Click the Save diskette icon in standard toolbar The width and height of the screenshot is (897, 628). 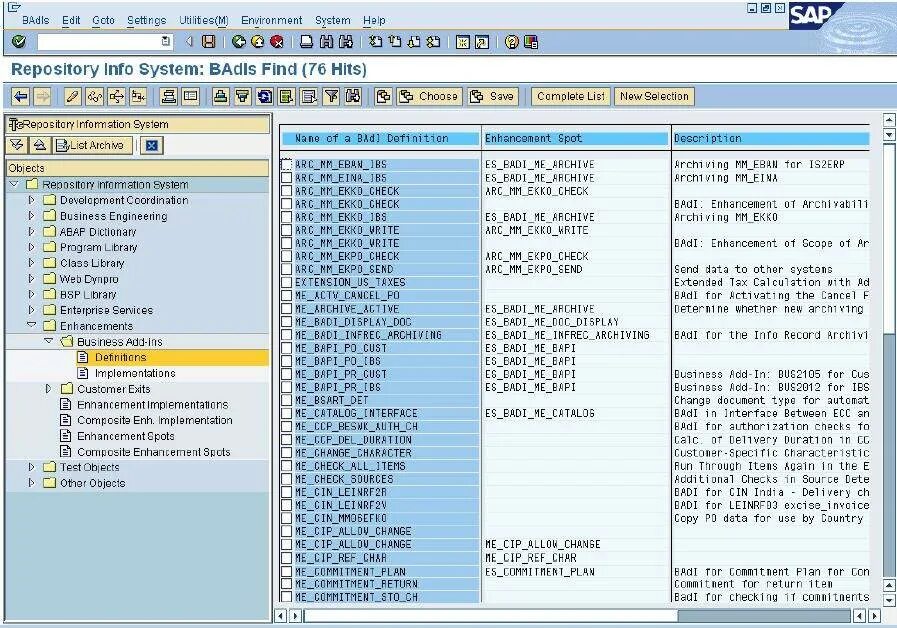[x=209, y=42]
